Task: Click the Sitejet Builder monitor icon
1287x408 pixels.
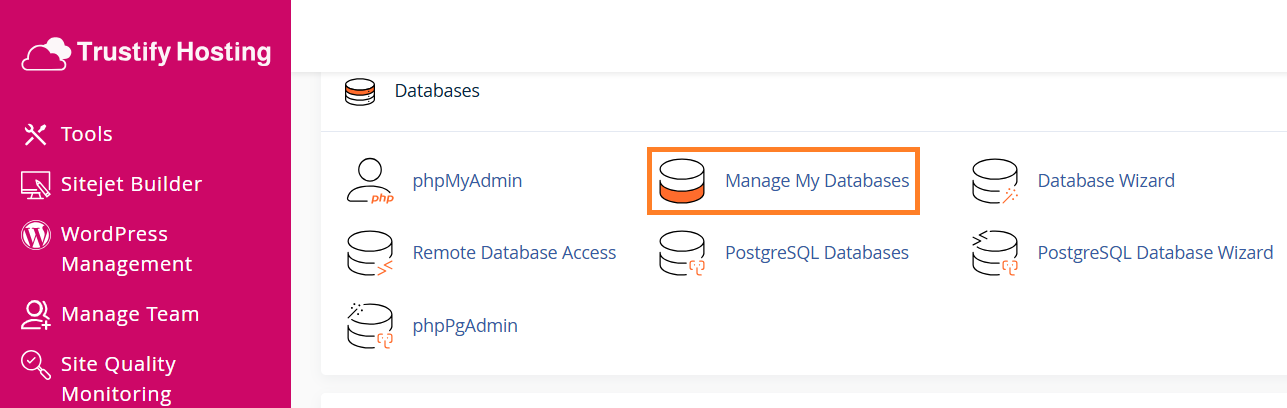Action: pos(36,184)
